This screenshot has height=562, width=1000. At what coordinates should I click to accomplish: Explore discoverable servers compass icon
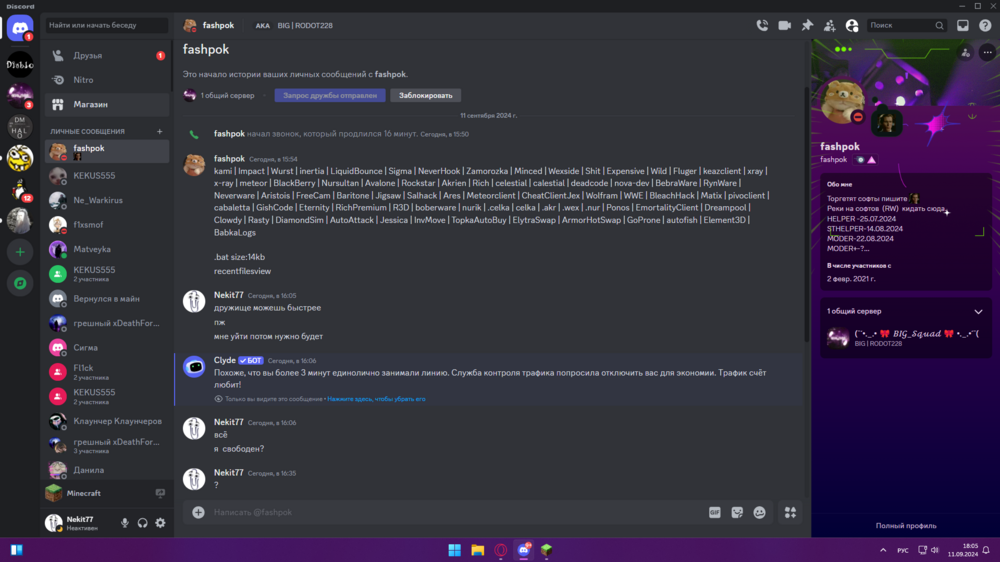(x=20, y=283)
